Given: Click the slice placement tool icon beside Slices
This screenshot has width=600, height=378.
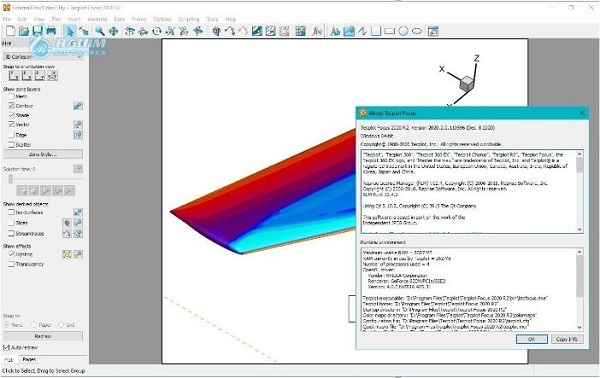Looking at the screenshot, I should tap(67, 223).
